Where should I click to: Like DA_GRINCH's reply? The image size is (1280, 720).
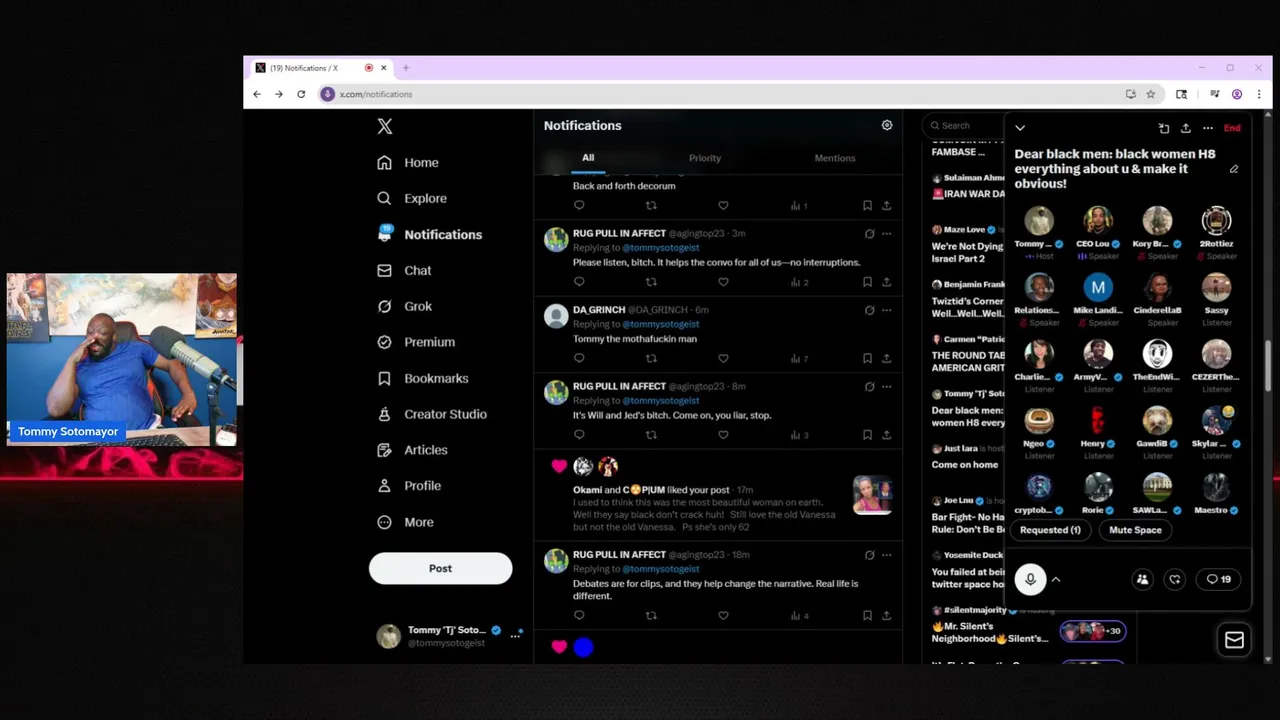723,358
